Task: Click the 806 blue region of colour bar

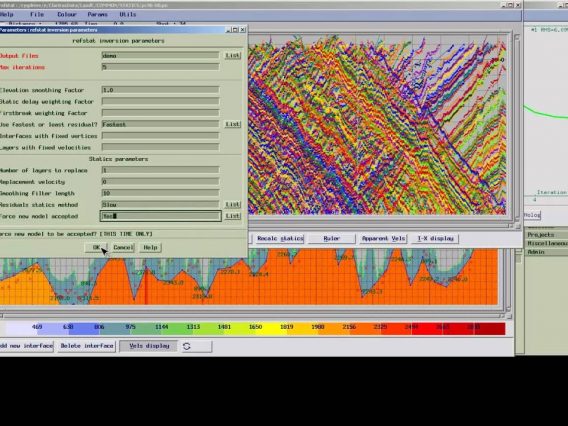Action: (x=99, y=329)
